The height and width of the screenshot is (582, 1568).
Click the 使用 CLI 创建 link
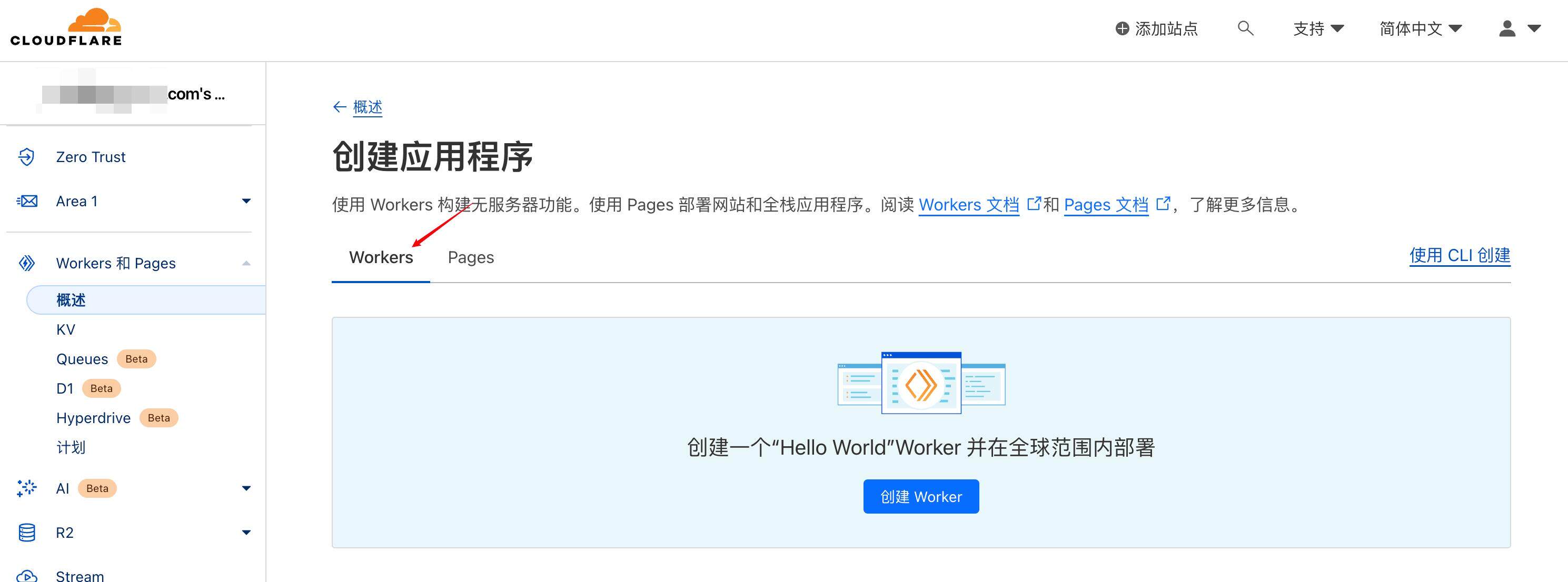click(1460, 255)
